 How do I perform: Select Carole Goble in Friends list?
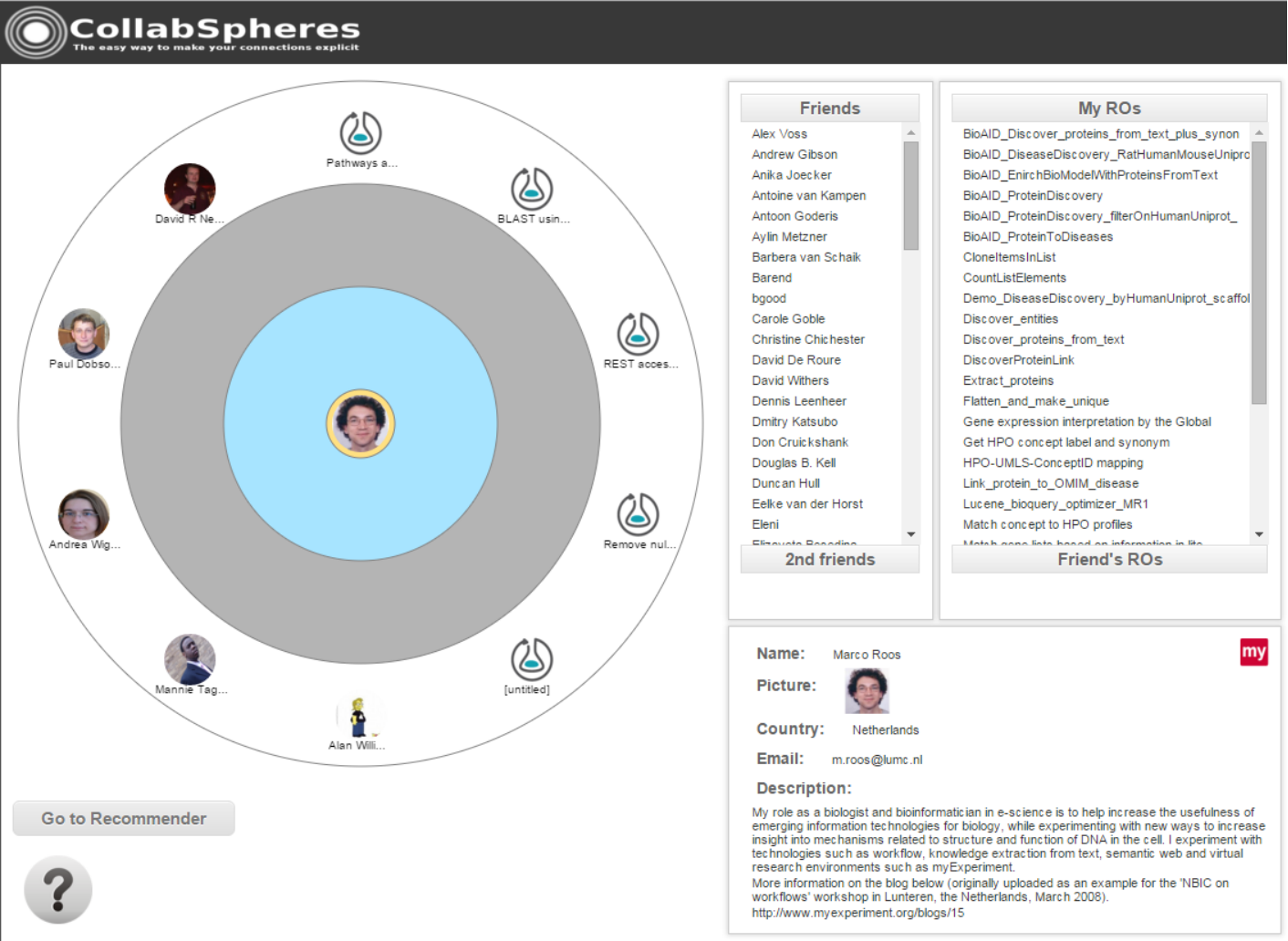[x=788, y=319]
